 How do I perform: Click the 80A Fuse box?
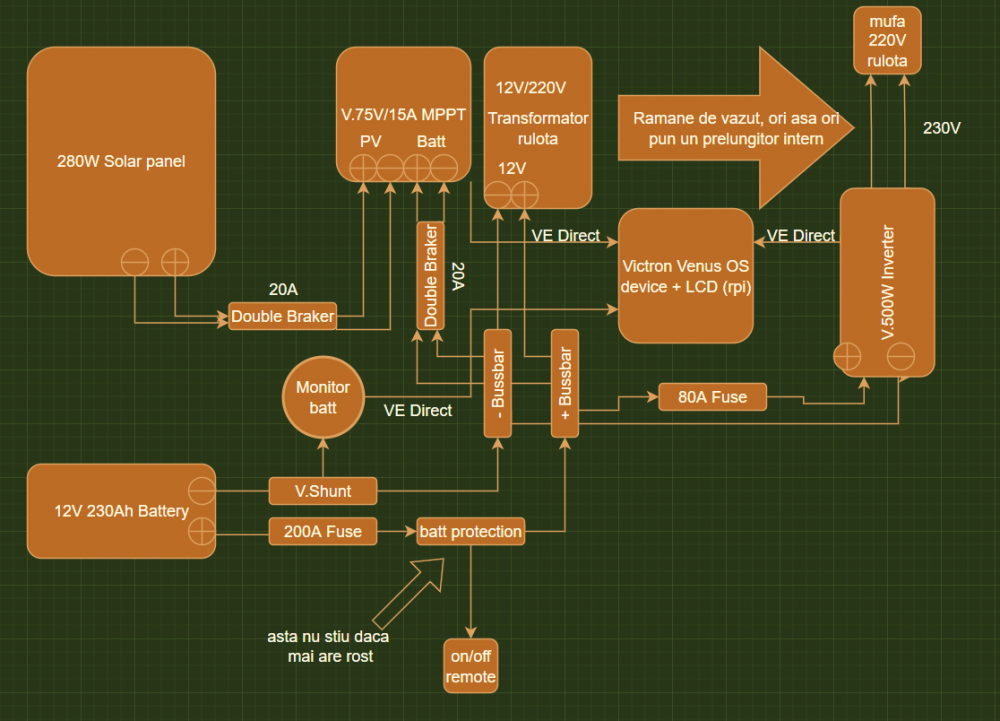pyautogui.click(x=712, y=397)
